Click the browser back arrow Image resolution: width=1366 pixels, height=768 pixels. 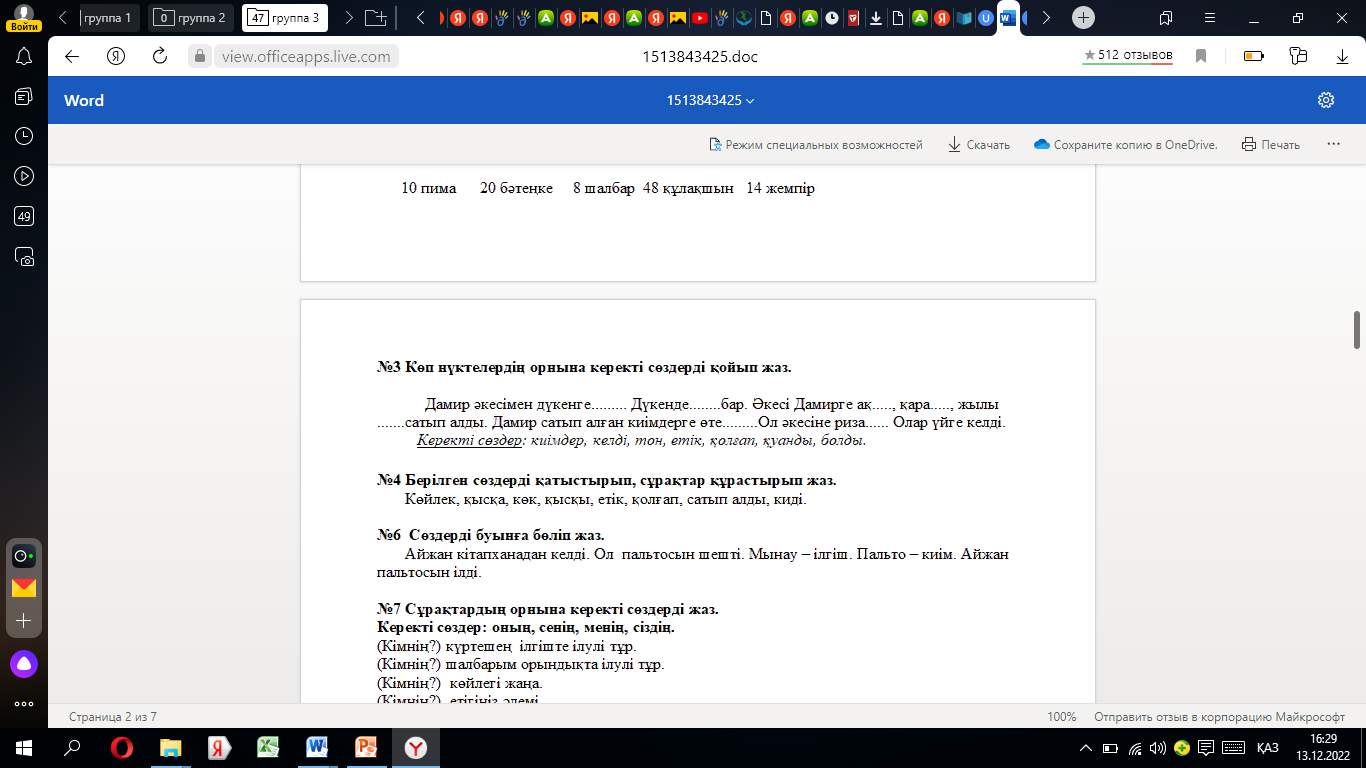[72, 56]
